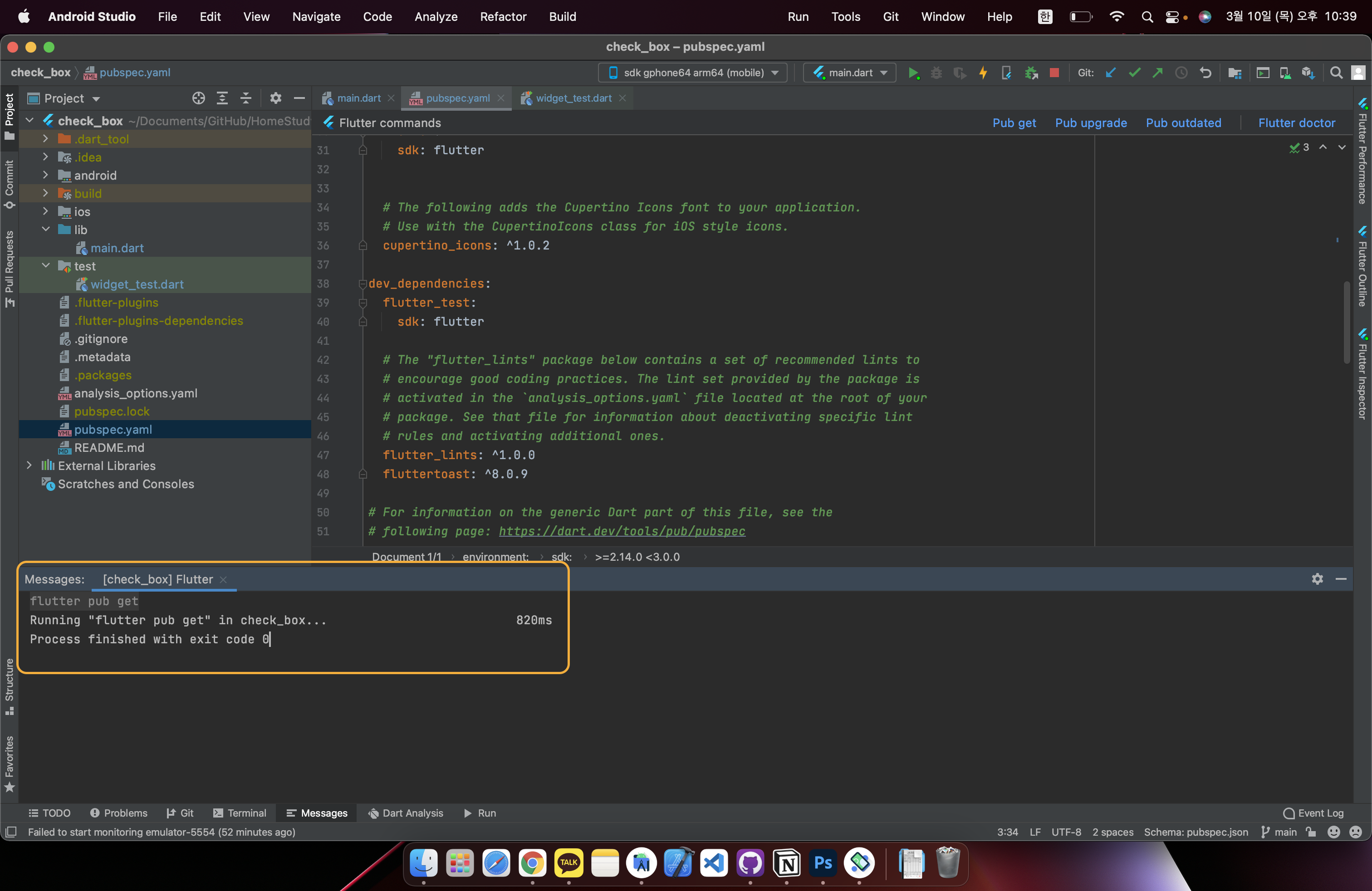Open the device selector dropdown

(692, 73)
